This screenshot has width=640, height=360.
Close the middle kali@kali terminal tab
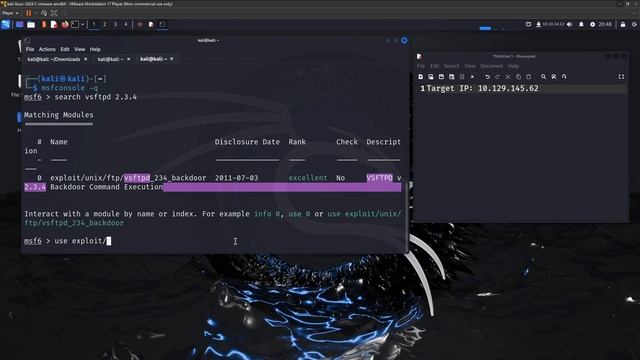pos(129,59)
